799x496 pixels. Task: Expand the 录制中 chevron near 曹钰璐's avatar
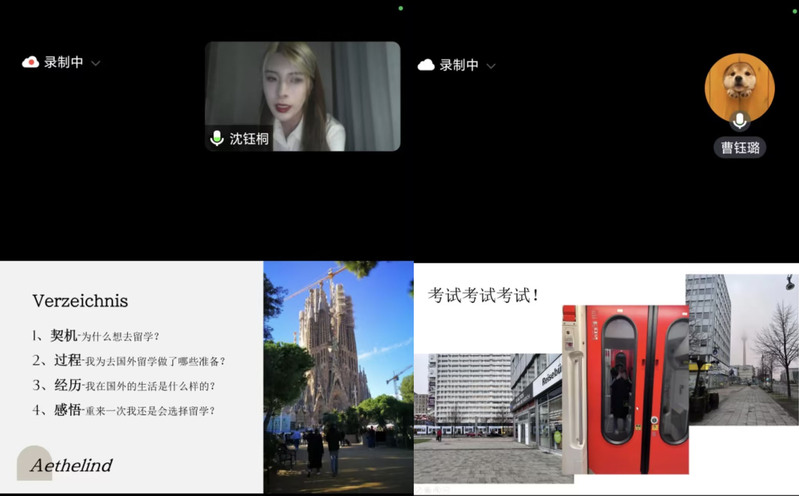[491, 66]
